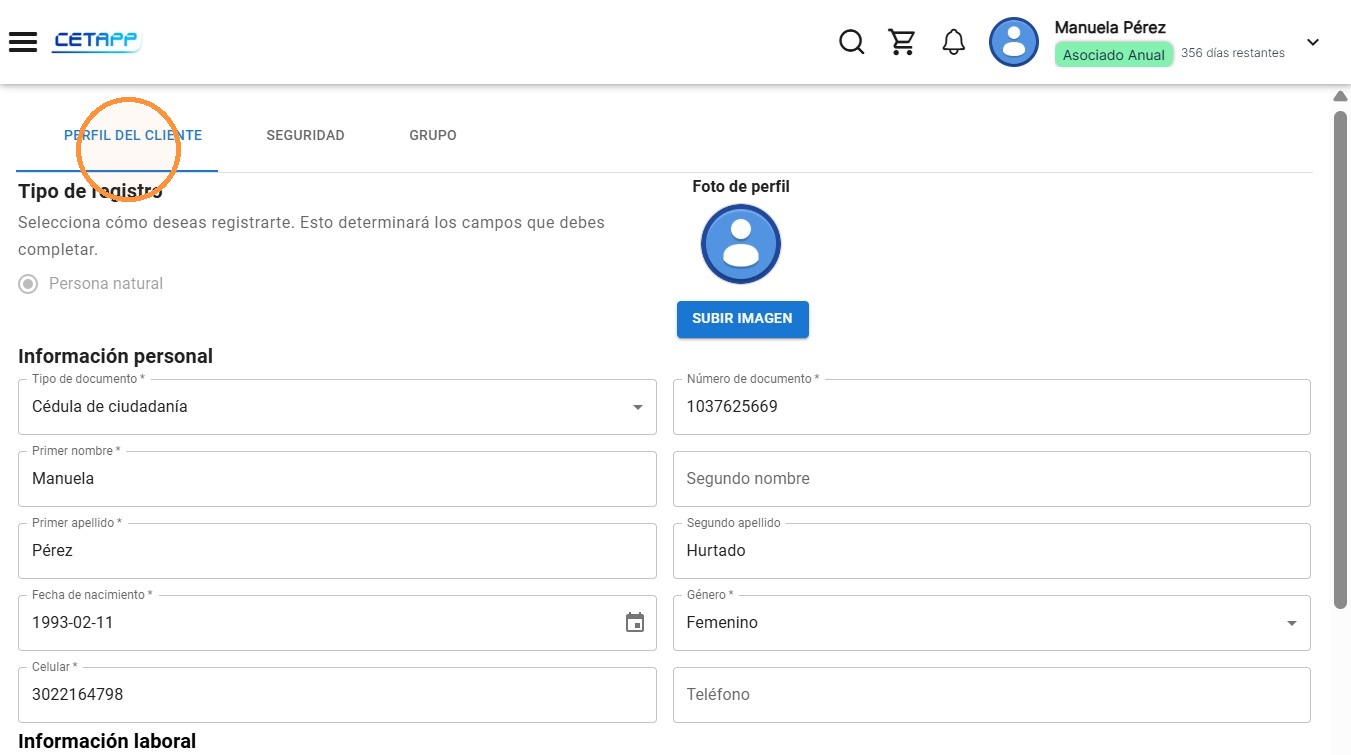The image size is (1351, 755).
Task: Click the profile photo placeholder image
Action: coord(741,244)
